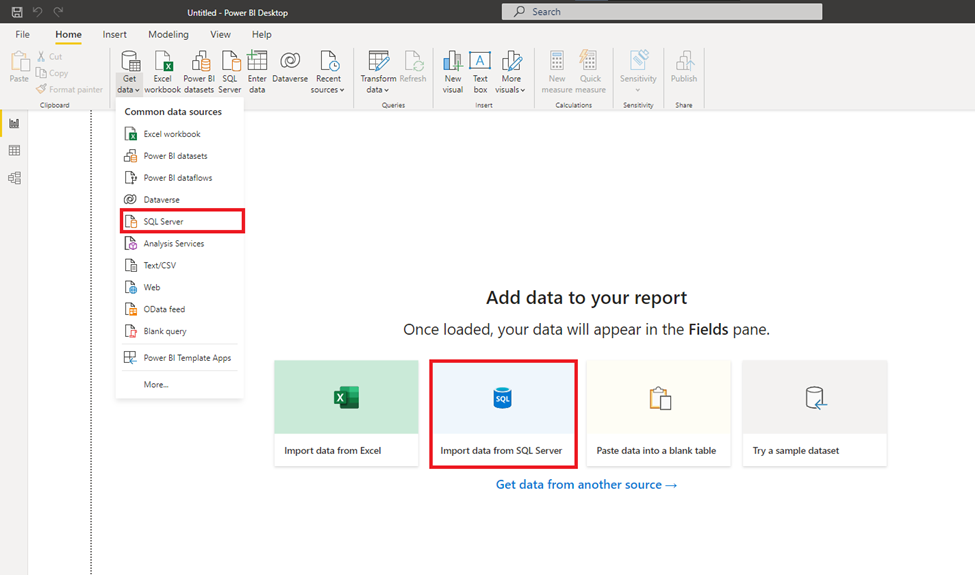Select the Help ribbon tab
The width and height of the screenshot is (975, 575).
tap(262, 34)
